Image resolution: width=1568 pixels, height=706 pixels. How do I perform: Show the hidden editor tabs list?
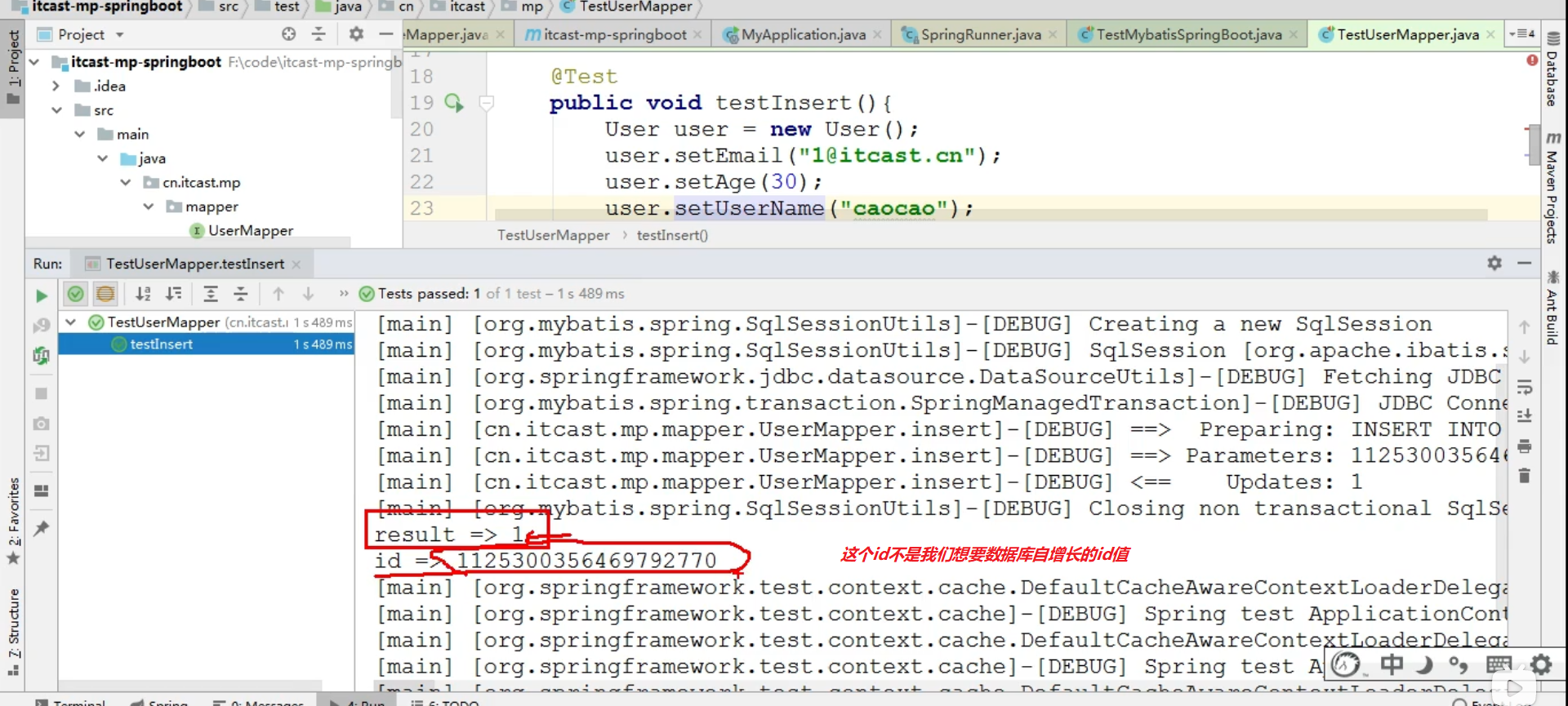1522,34
